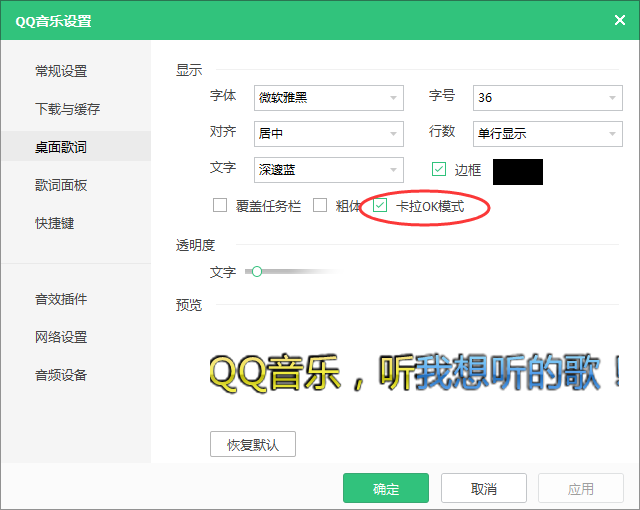Viewport: 640px width, 510px height.
Task: Go to 歌词面板 settings
Action: [61, 185]
